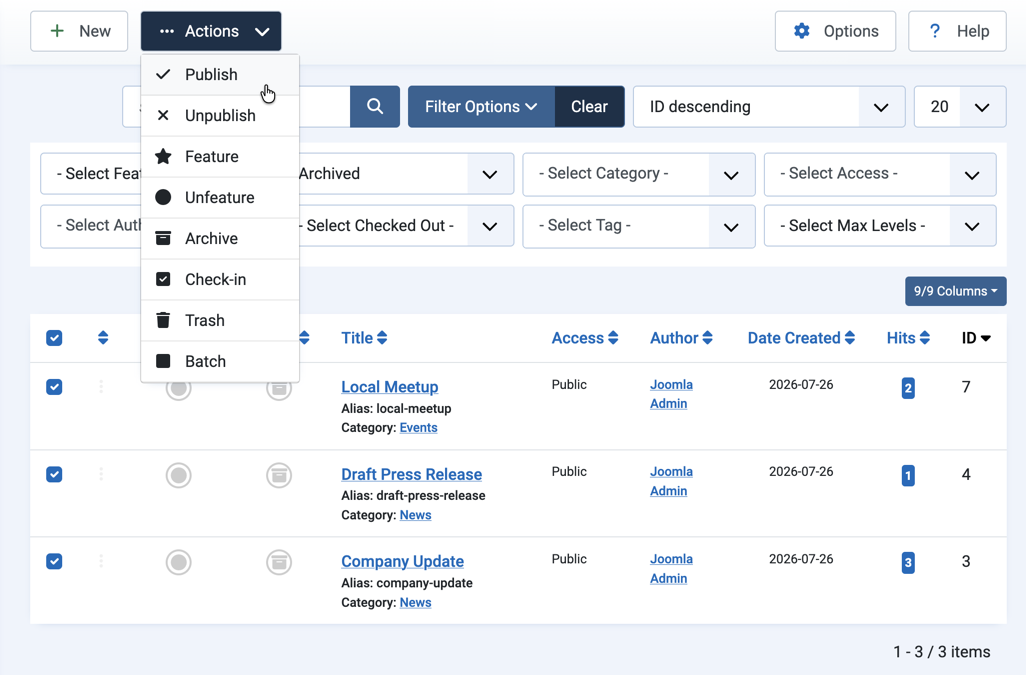Click hits badge 2 for Local Meetup
This screenshot has width=1026, height=675.
[908, 388]
